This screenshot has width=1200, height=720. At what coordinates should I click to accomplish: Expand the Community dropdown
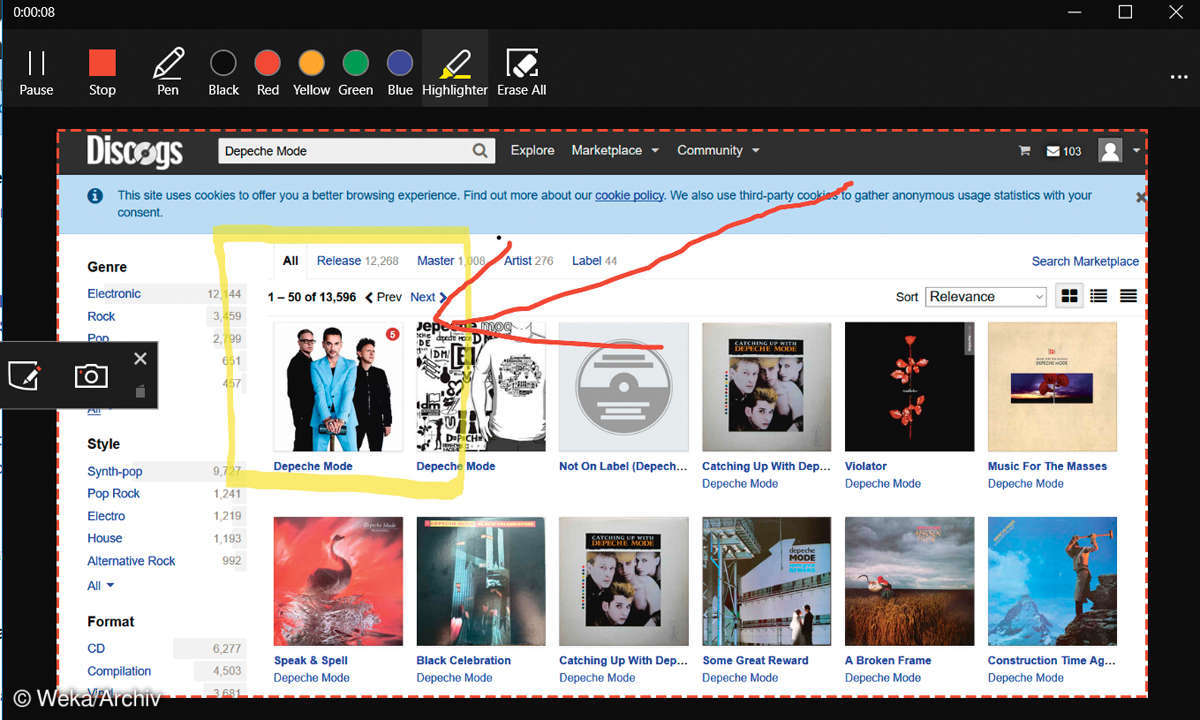[718, 150]
